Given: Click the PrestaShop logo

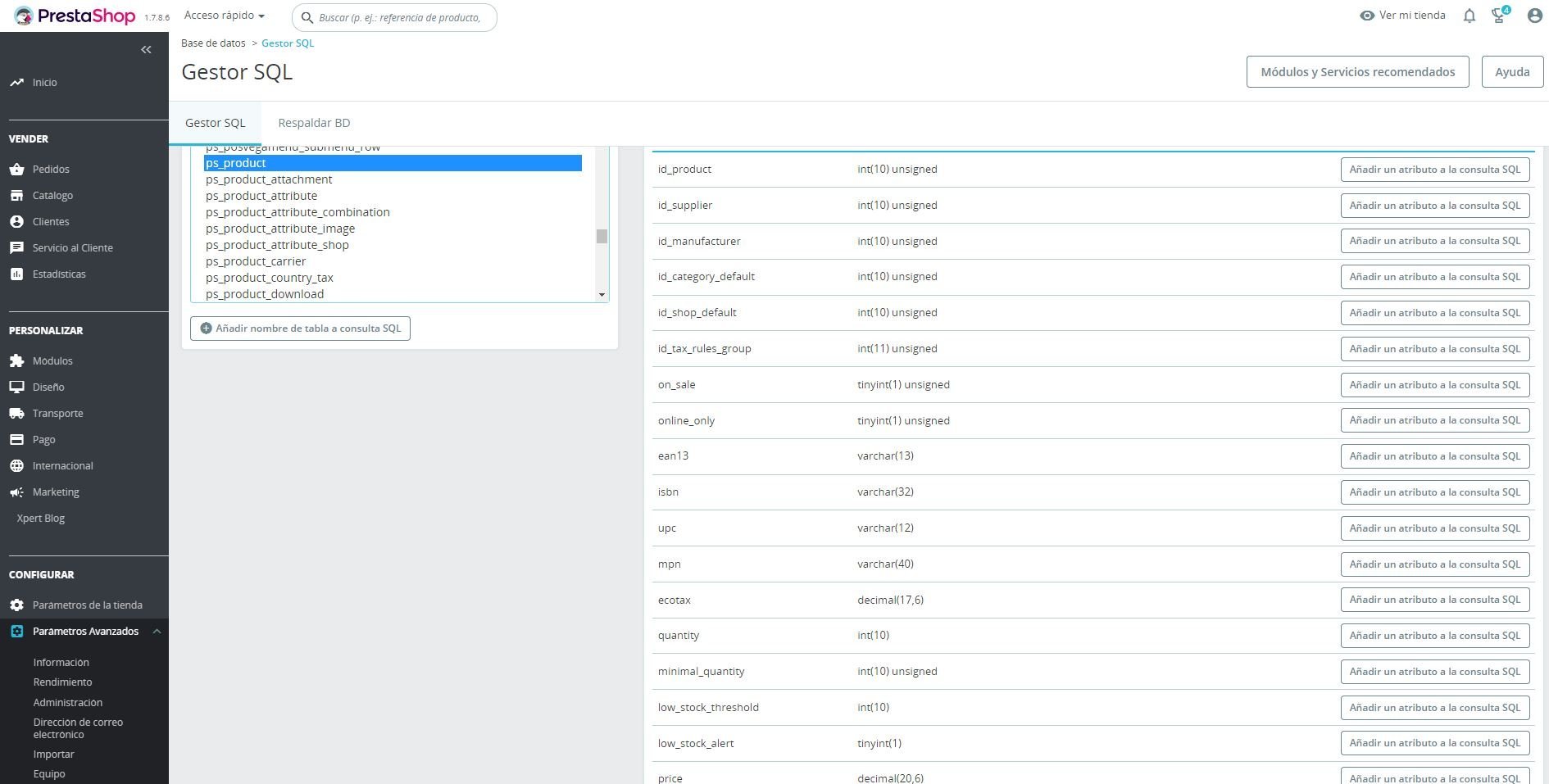Looking at the screenshot, I should pos(75,16).
